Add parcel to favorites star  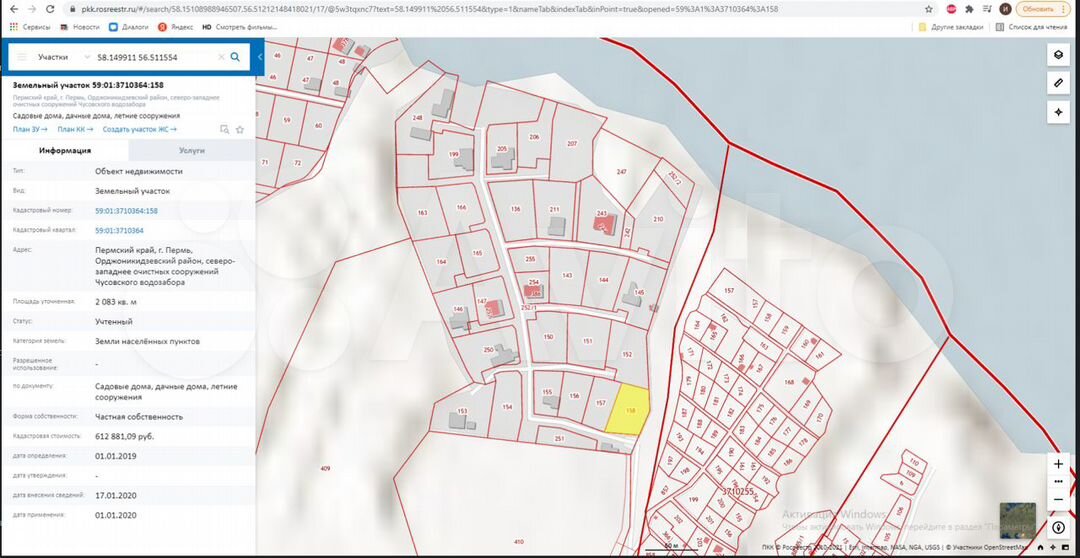[x=240, y=129]
